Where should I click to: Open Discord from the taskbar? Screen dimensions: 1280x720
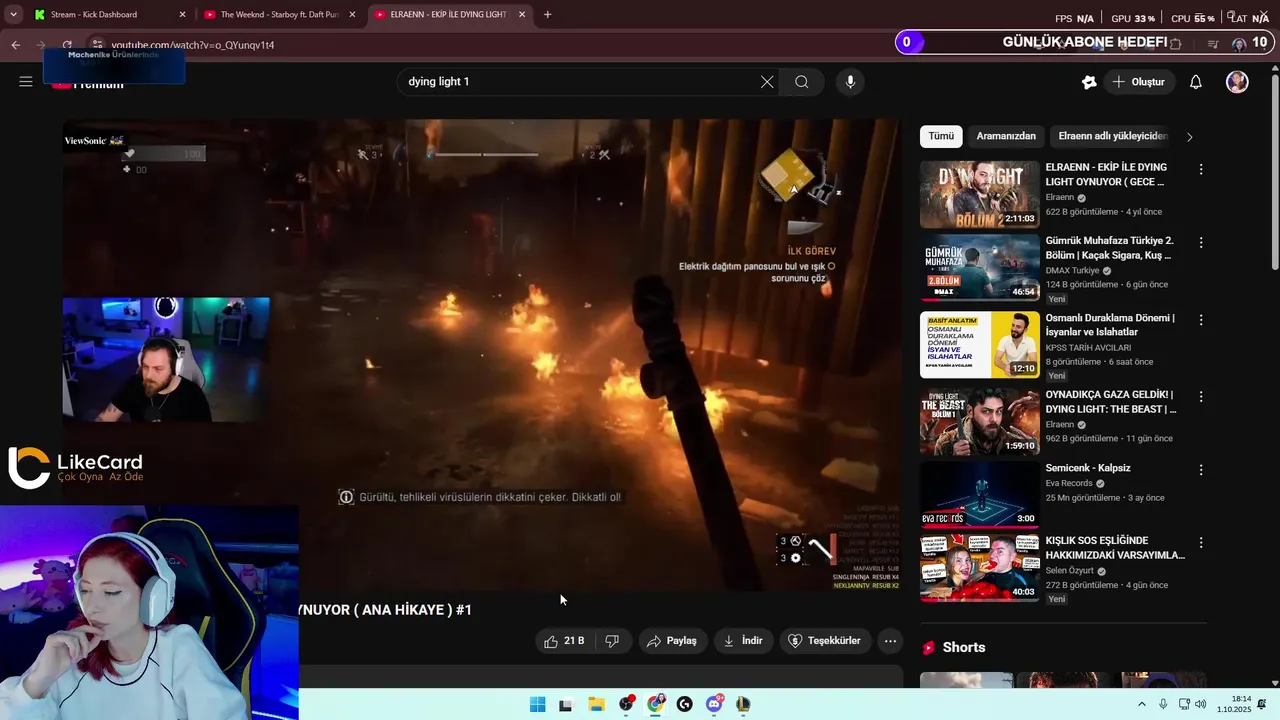[x=714, y=704]
